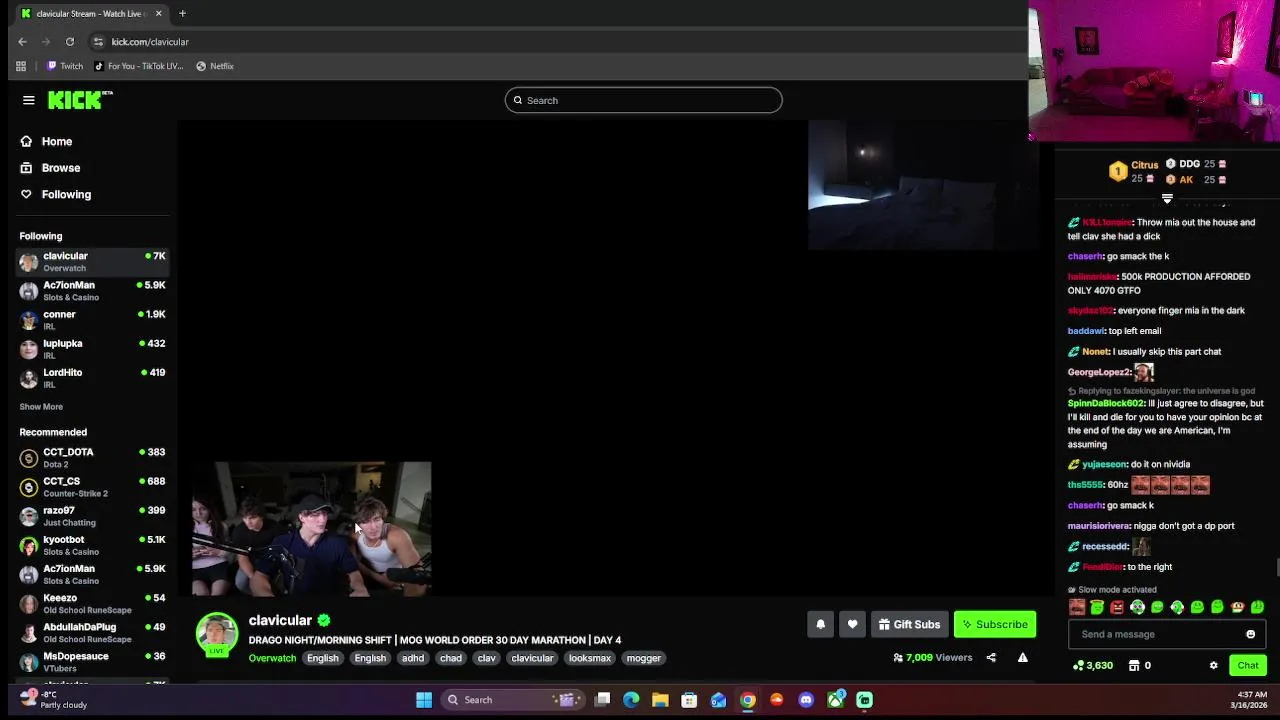Screen dimensions: 1280x720
Task: Open conner channel in Following list
Action: pos(92,319)
